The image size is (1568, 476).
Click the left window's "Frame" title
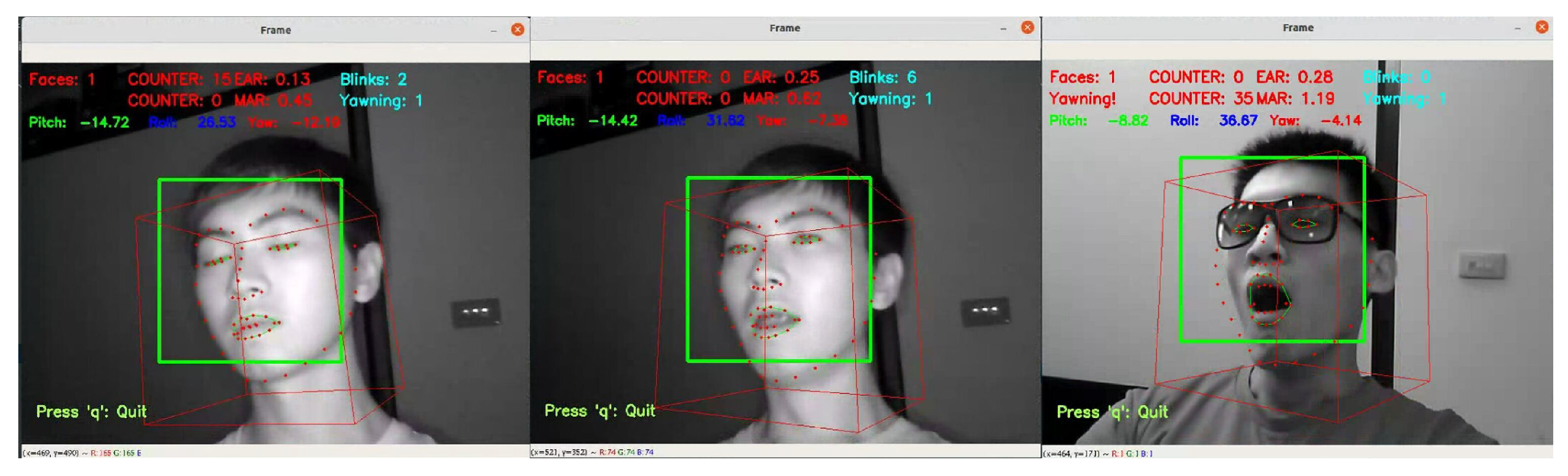(276, 31)
